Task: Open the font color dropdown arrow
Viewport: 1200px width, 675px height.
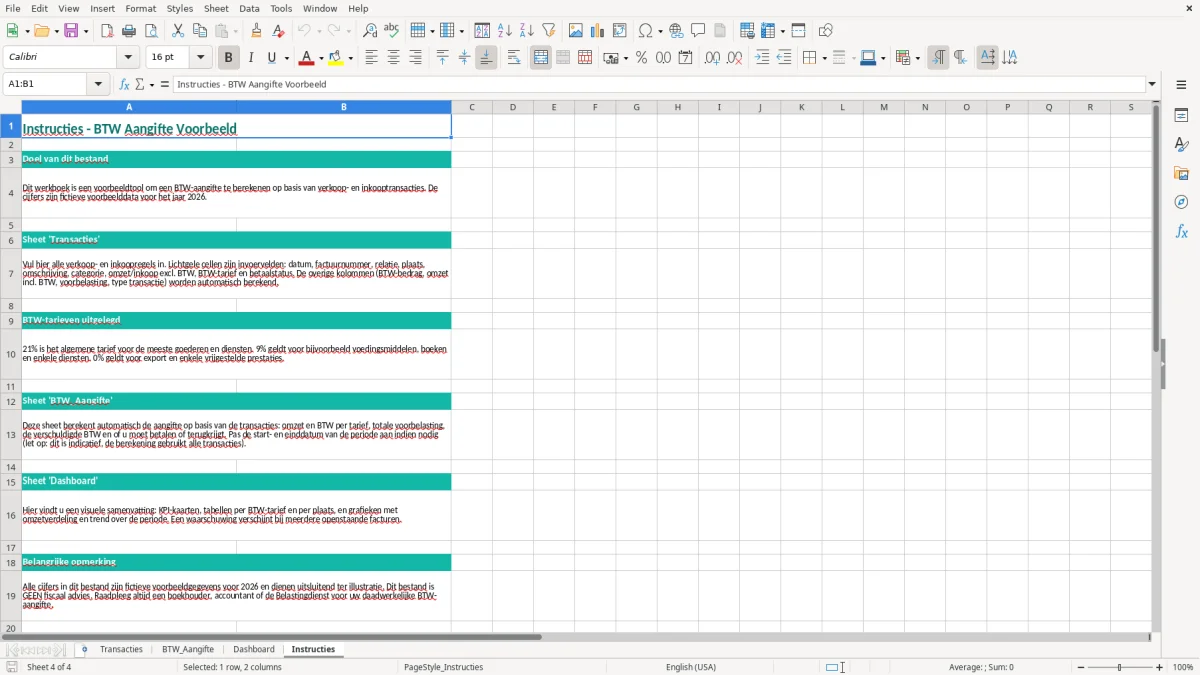Action: pyautogui.click(x=320, y=58)
